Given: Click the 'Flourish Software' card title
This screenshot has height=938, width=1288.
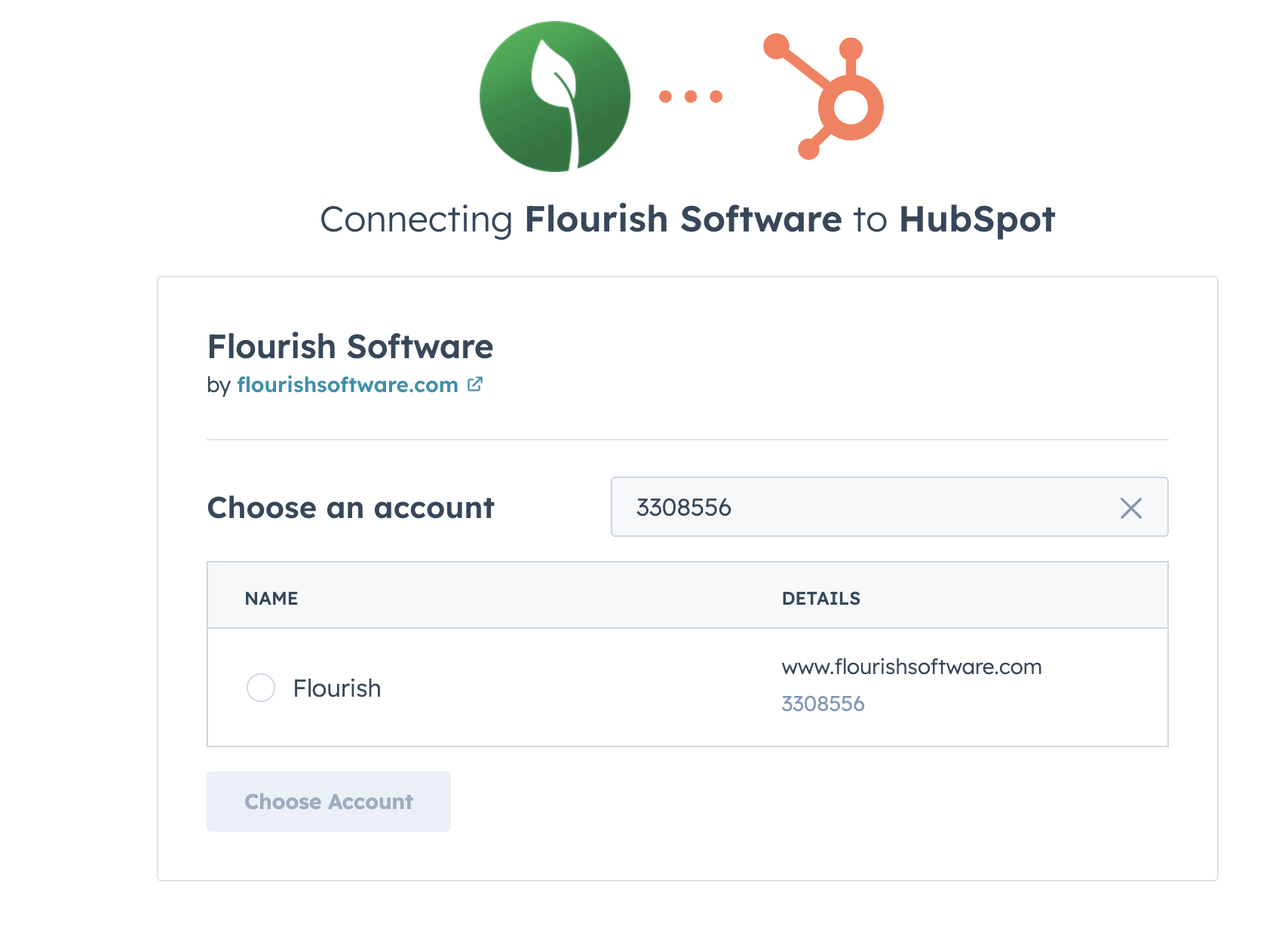Looking at the screenshot, I should pyautogui.click(x=350, y=347).
